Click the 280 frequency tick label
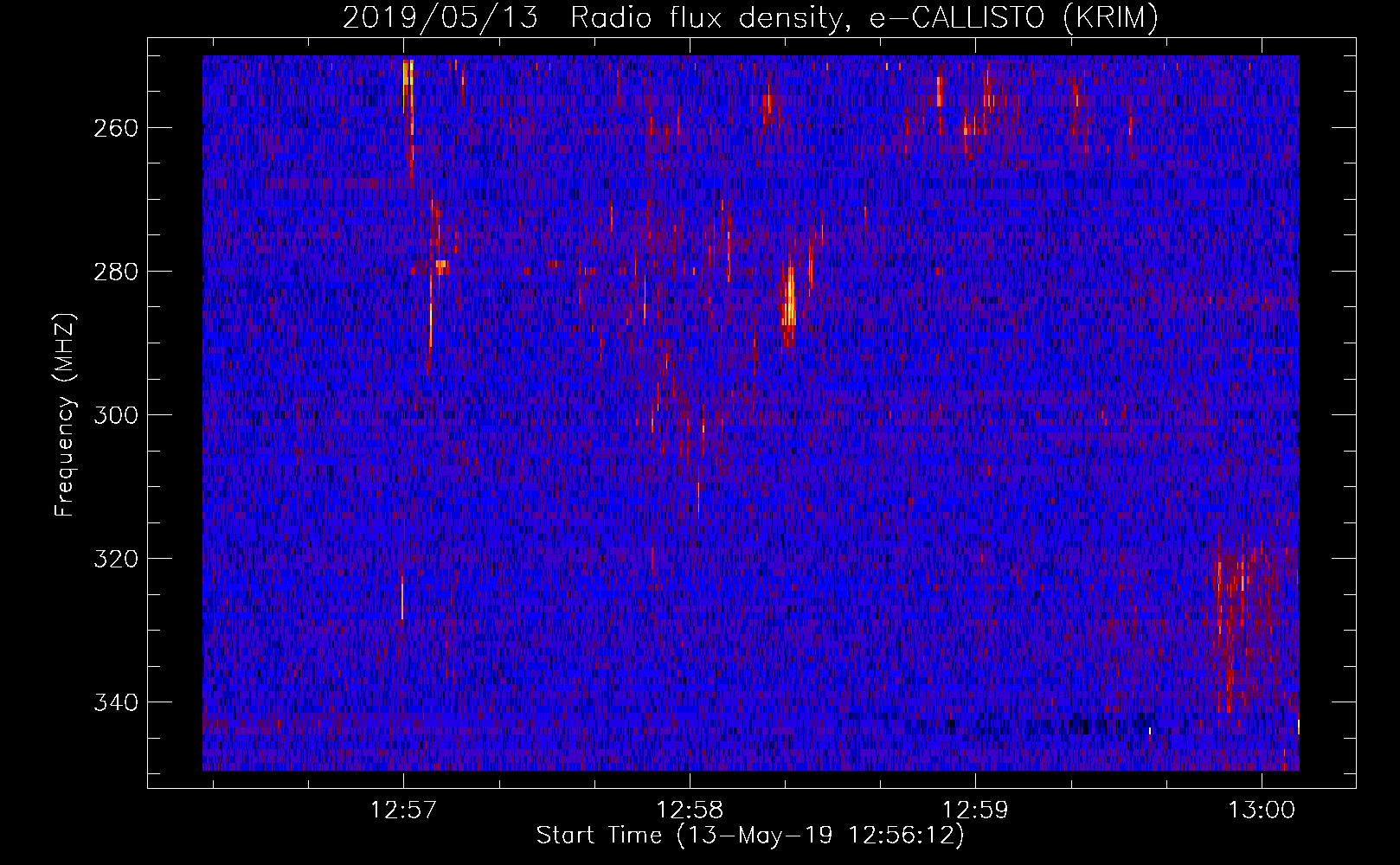This screenshot has height=865, width=1400. [x=116, y=272]
